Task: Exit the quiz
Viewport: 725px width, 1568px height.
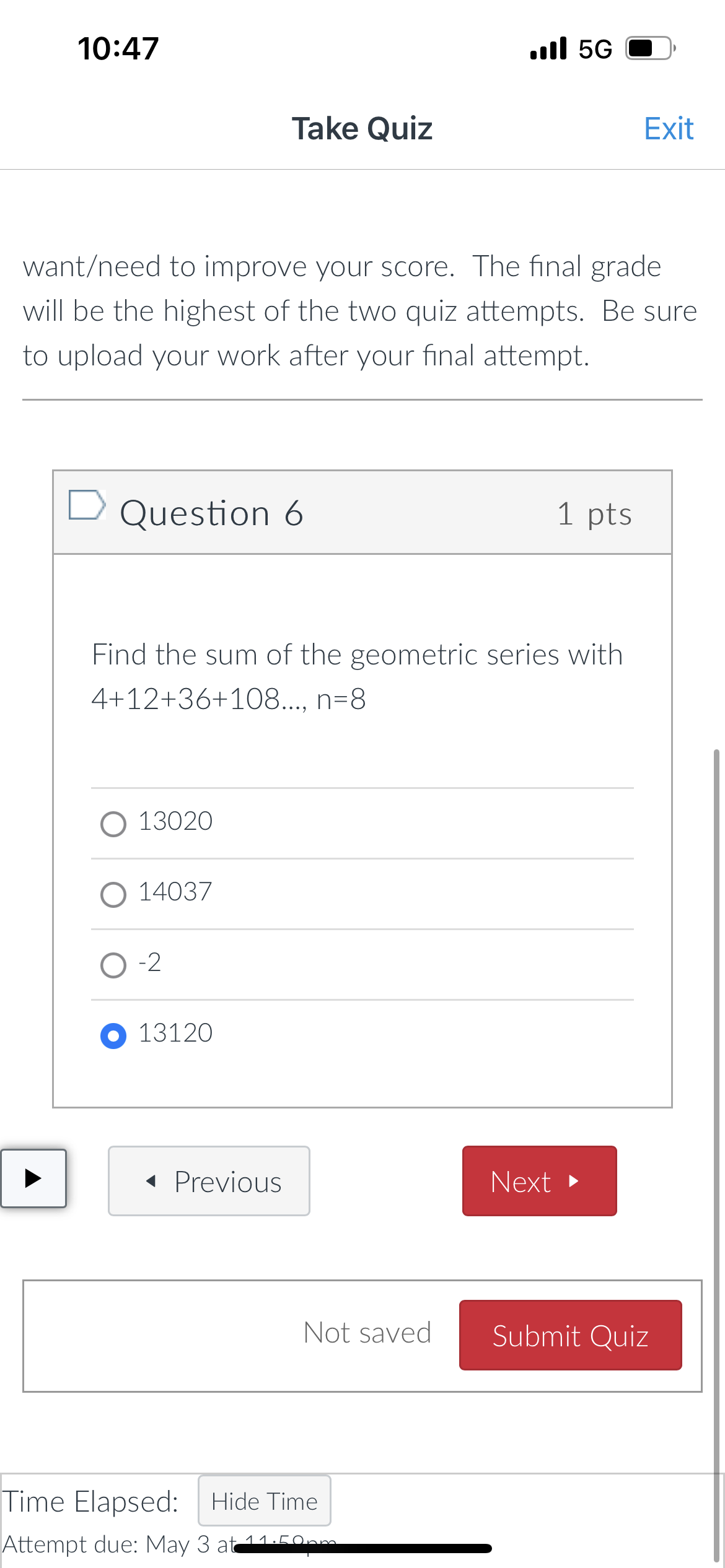Action: point(668,129)
